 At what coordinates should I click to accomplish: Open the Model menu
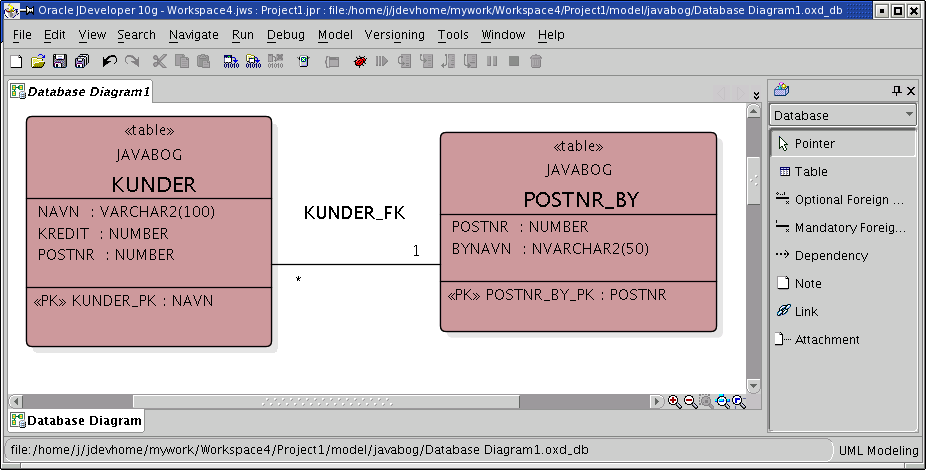(335, 35)
